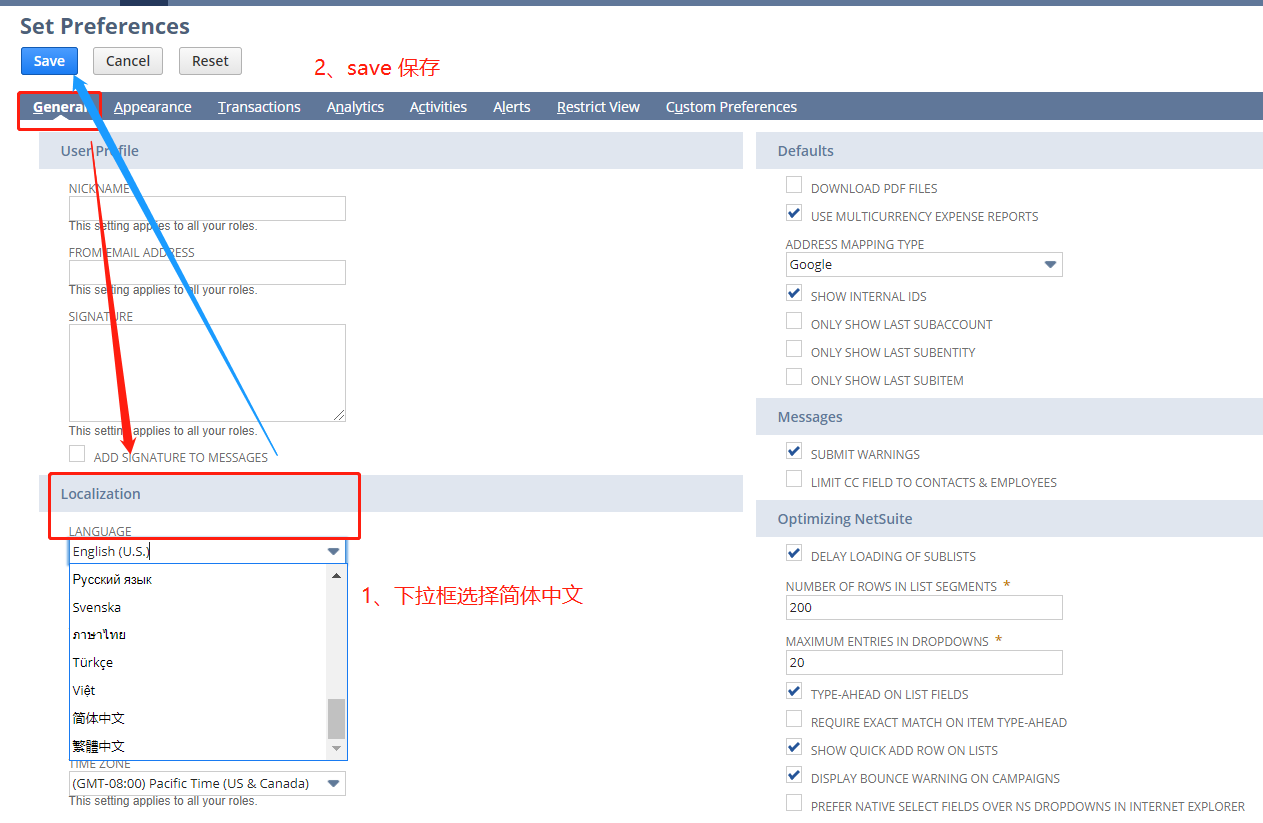This screenshot has height=823, width=1263.
Task: Uncheck Show Internal IDs
Action: [x=793, y=295]
